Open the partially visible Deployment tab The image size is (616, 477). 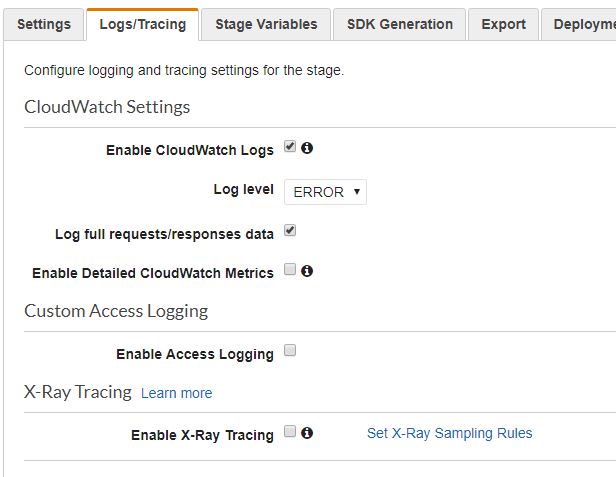[x=582, y=24]
